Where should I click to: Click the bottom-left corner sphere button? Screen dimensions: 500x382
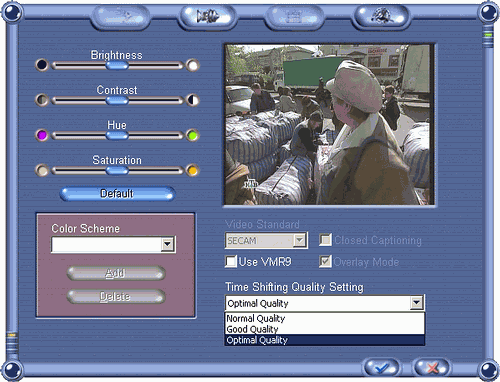pyautogui.click(x=12, y=370)
